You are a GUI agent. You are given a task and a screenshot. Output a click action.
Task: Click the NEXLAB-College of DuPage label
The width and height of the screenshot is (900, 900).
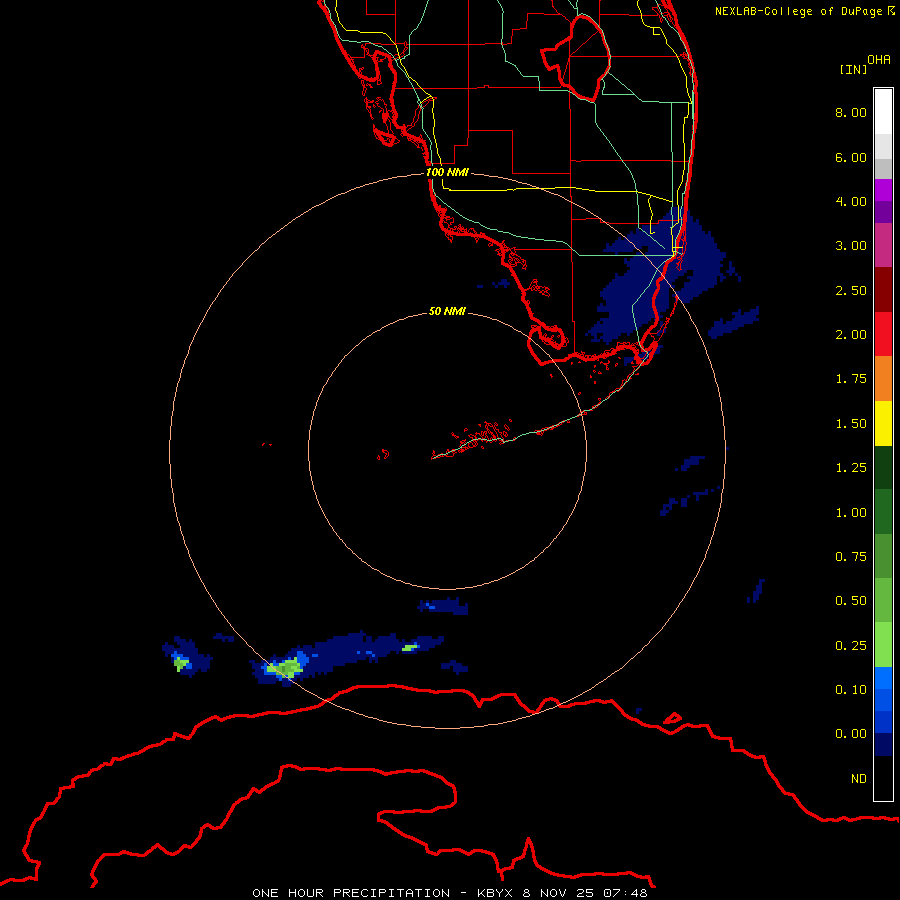pyautogui.click(x=804, y=11)
